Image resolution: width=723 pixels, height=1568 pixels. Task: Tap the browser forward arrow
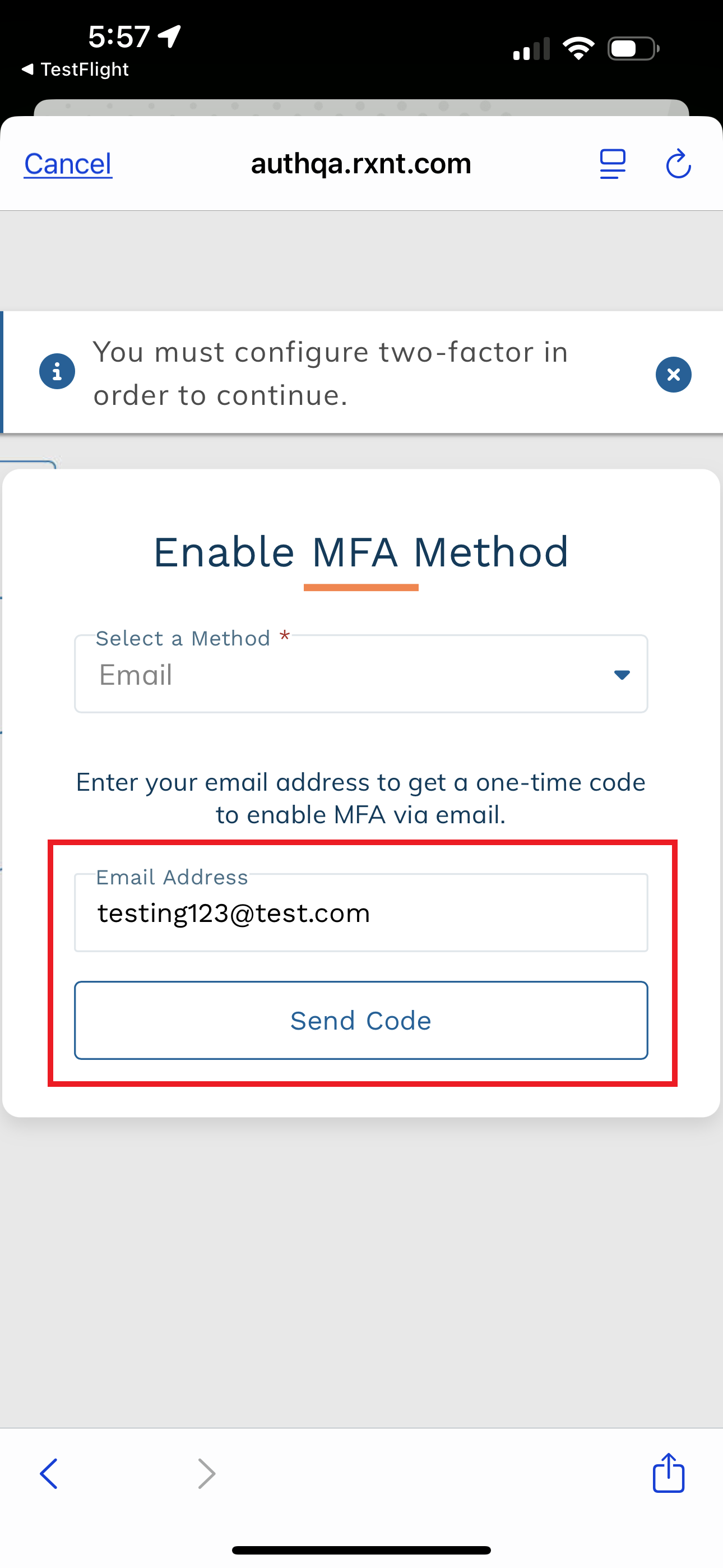207,1474
